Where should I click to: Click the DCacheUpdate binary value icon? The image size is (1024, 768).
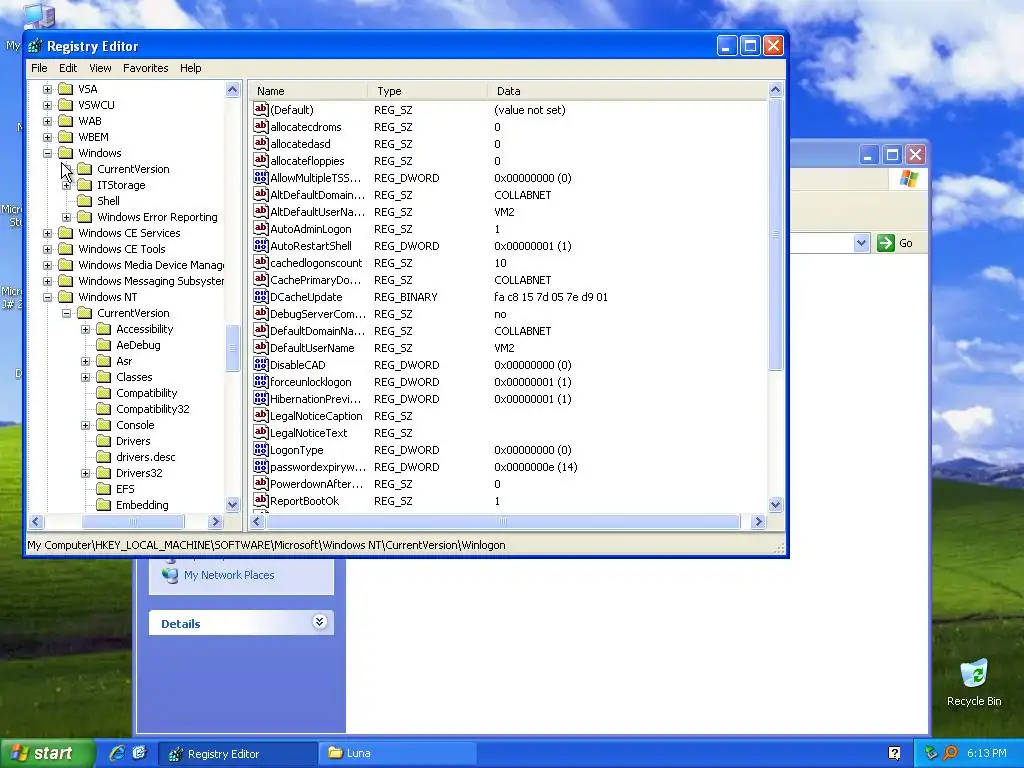tap(261, 296)
